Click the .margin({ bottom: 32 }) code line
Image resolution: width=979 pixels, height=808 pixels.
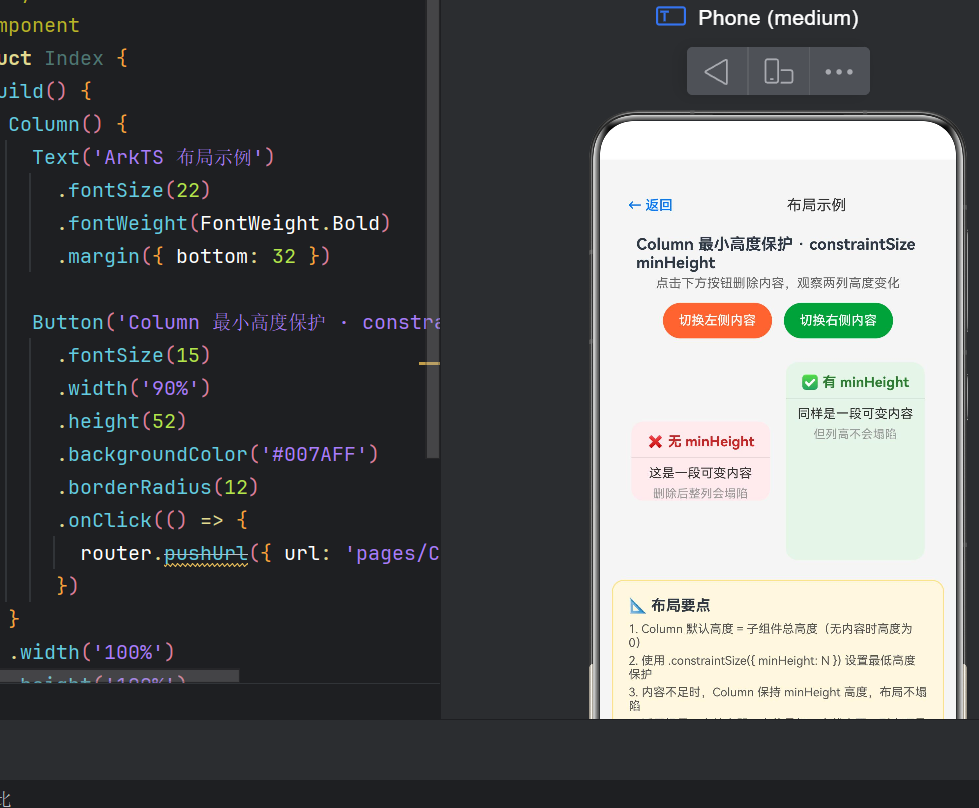coord(194,257)
